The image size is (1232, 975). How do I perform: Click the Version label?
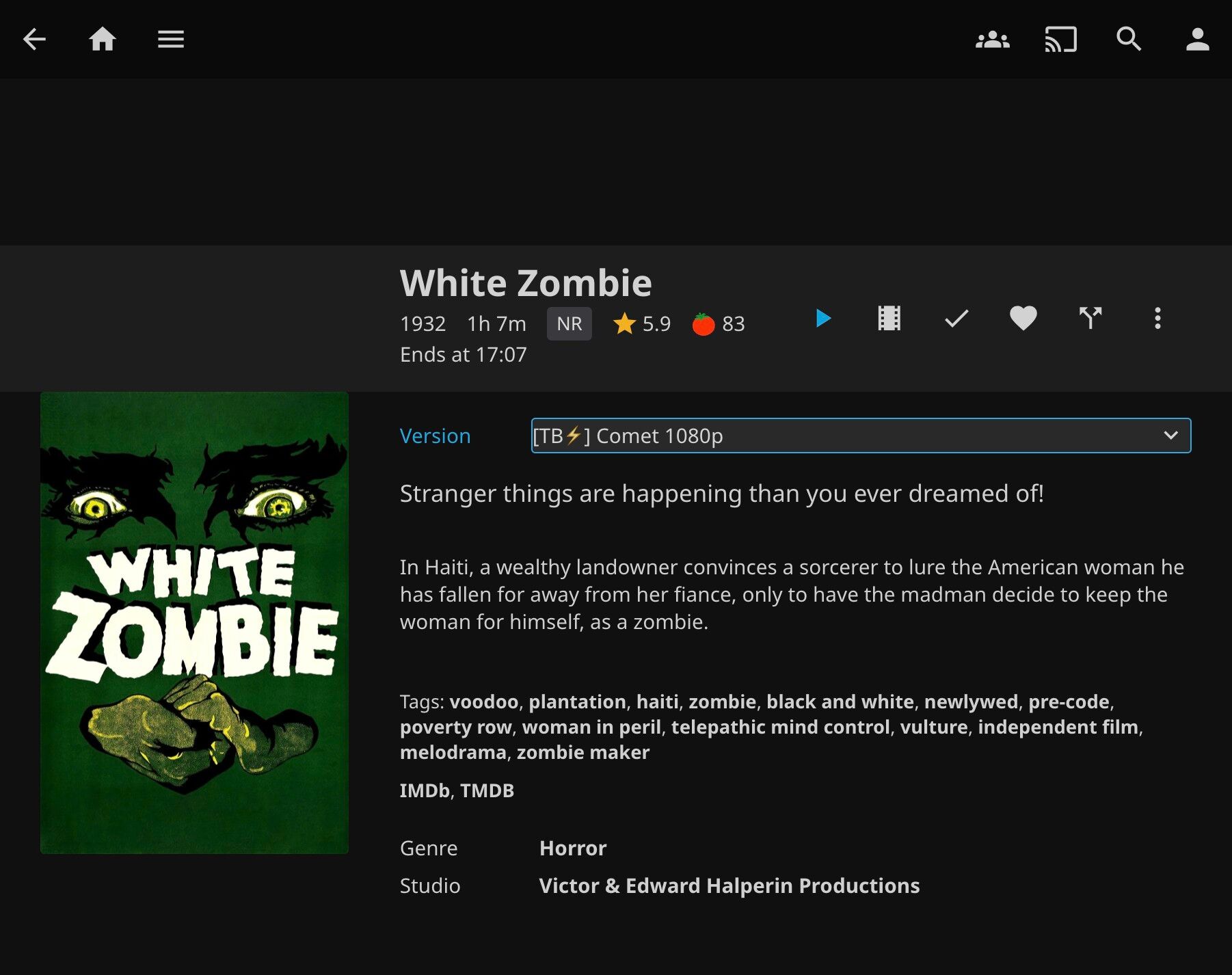[436, 436]
